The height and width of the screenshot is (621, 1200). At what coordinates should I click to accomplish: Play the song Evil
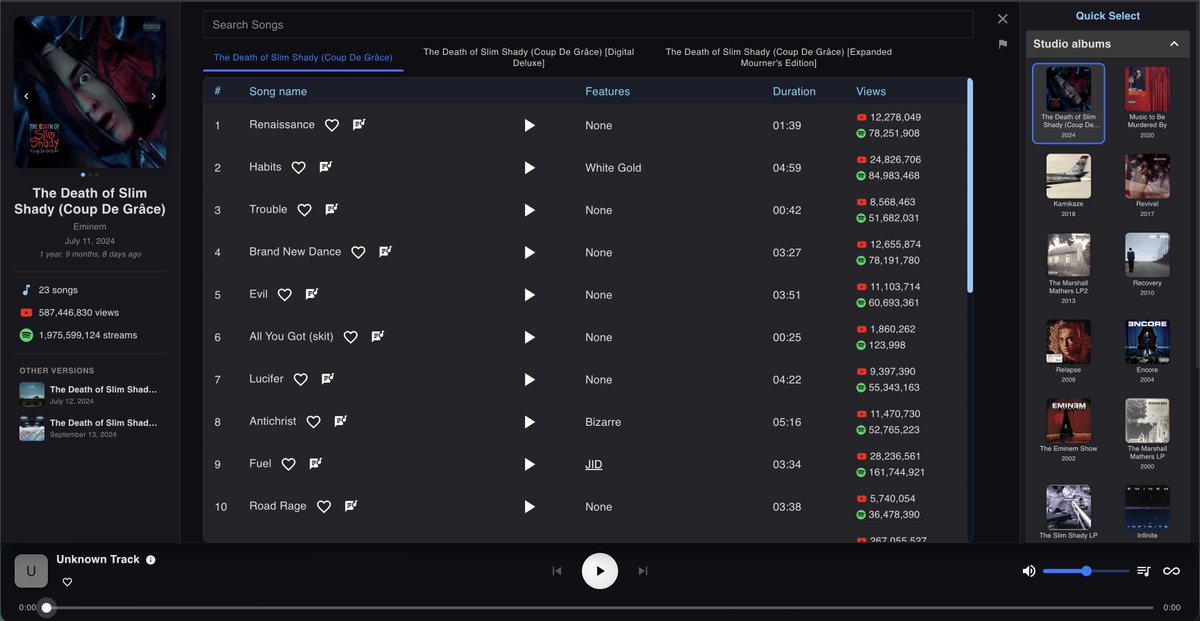point(529,295)
